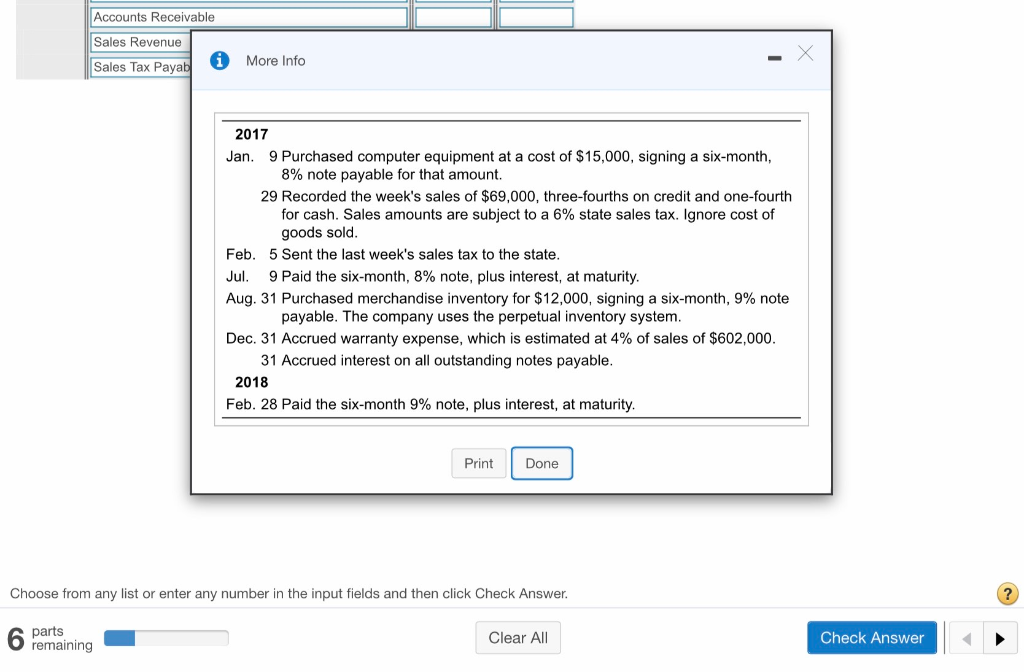
Task: Minimize the More Info window
Action: click(x=774, y=58)
